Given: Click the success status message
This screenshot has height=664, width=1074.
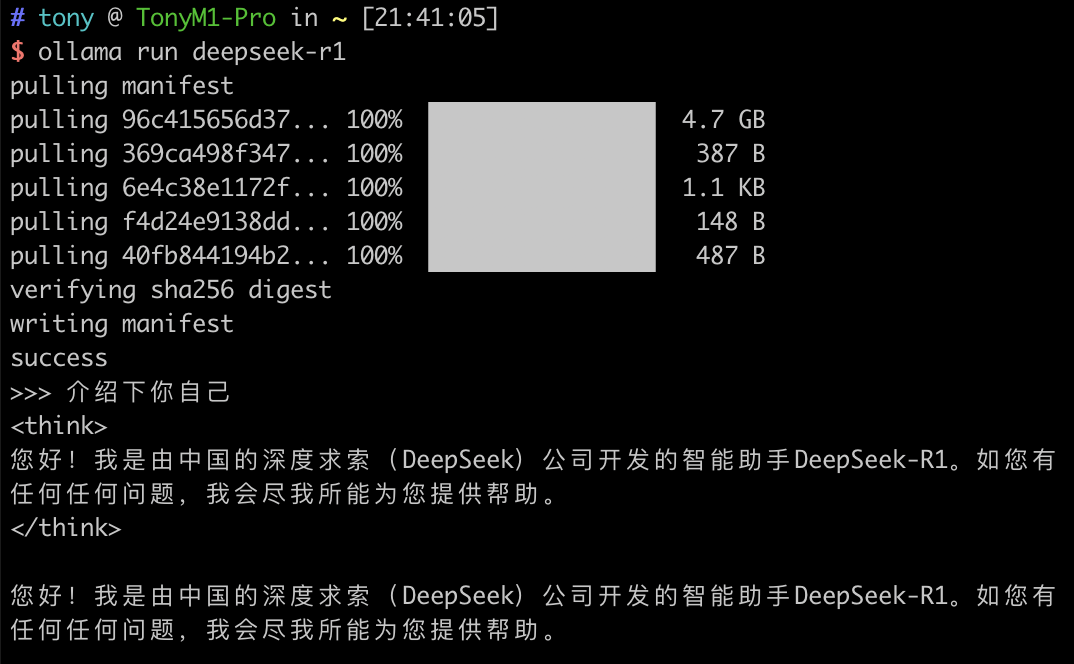Looking at the screenshot, I should [x=58, y=358].
